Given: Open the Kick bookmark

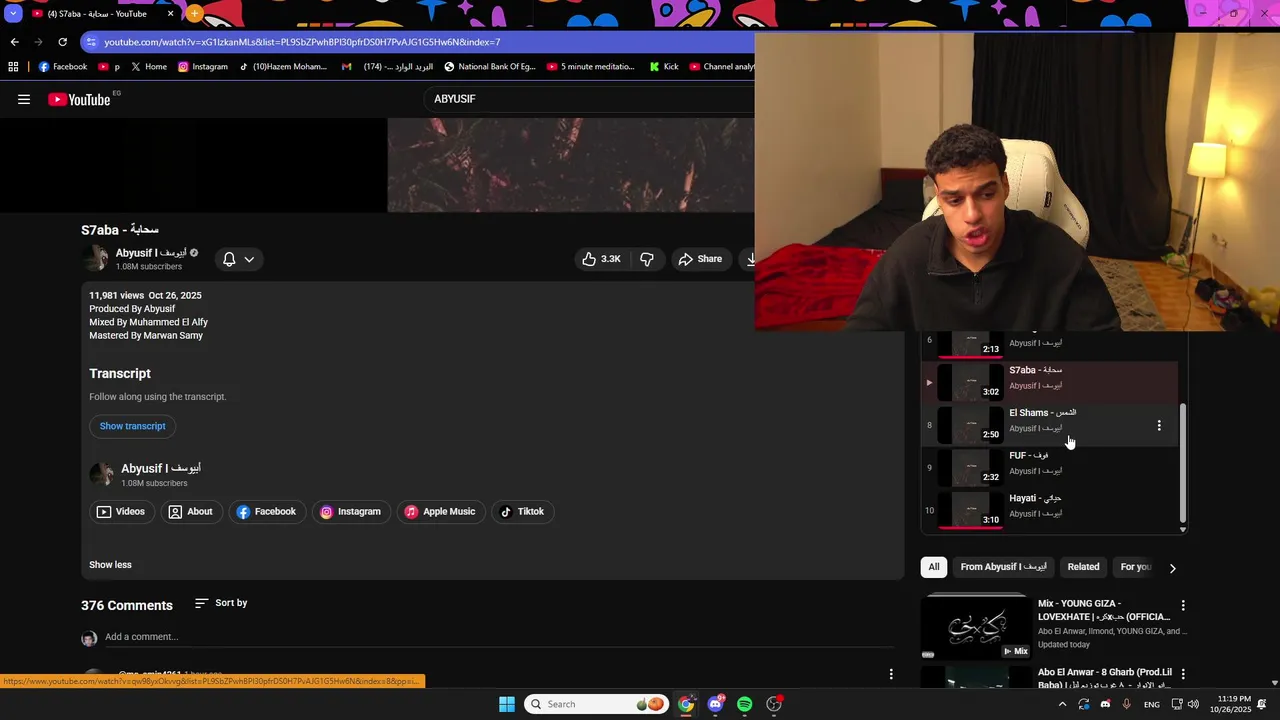Looking at the screenshot, I should pos(664,67).
